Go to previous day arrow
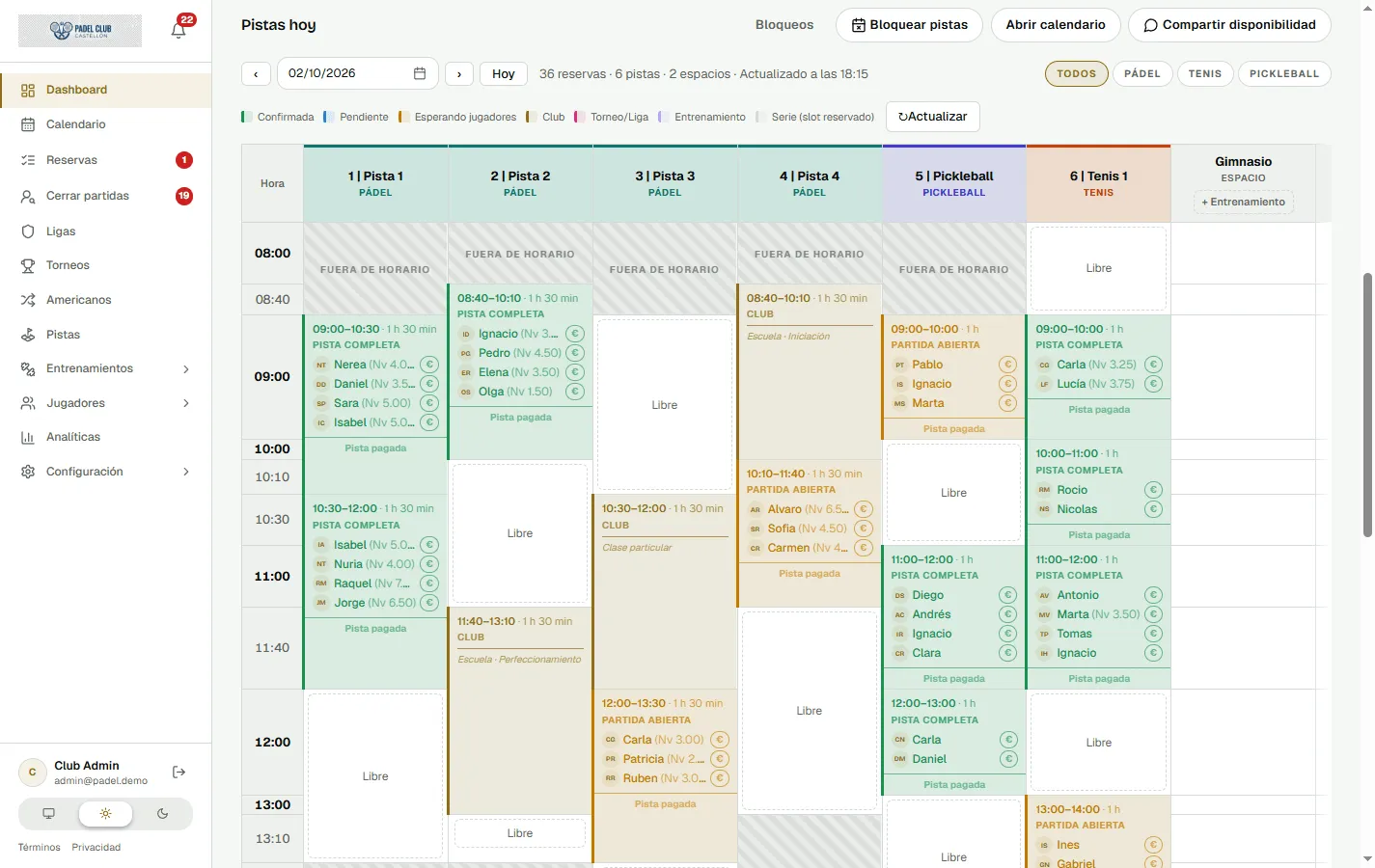1375x868 pixels. (256, 73)
